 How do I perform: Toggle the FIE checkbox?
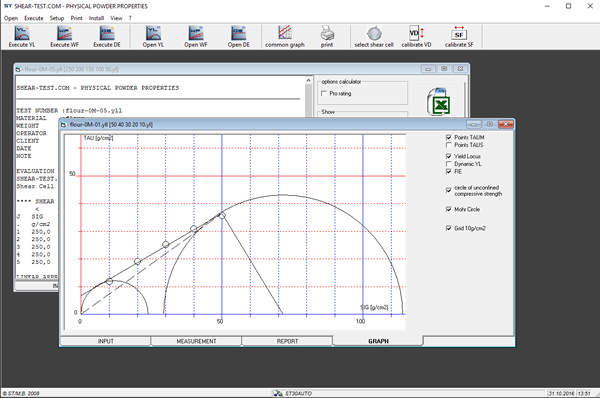[x=448, y=171]
